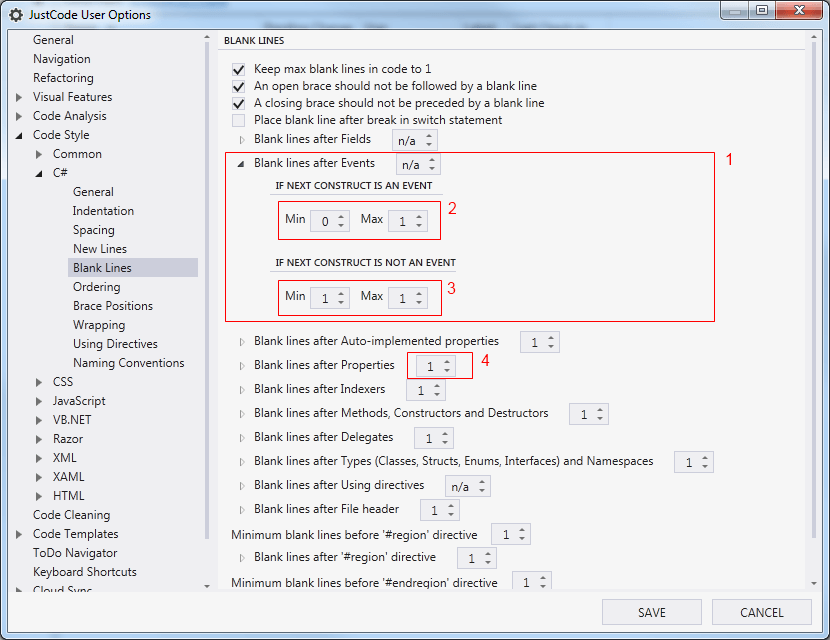The image size is (830, 640).
Task: Expand the HTML tree node arrow
Action: [39, 497]
